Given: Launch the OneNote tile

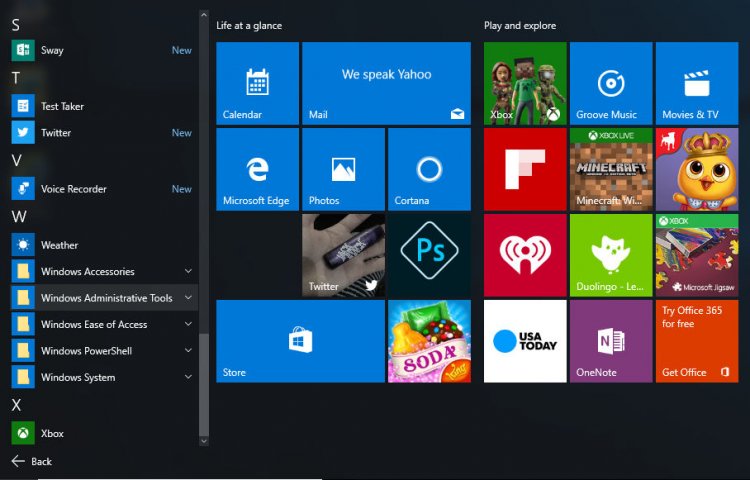Looking at the screenshot, I should coord(611,341).
